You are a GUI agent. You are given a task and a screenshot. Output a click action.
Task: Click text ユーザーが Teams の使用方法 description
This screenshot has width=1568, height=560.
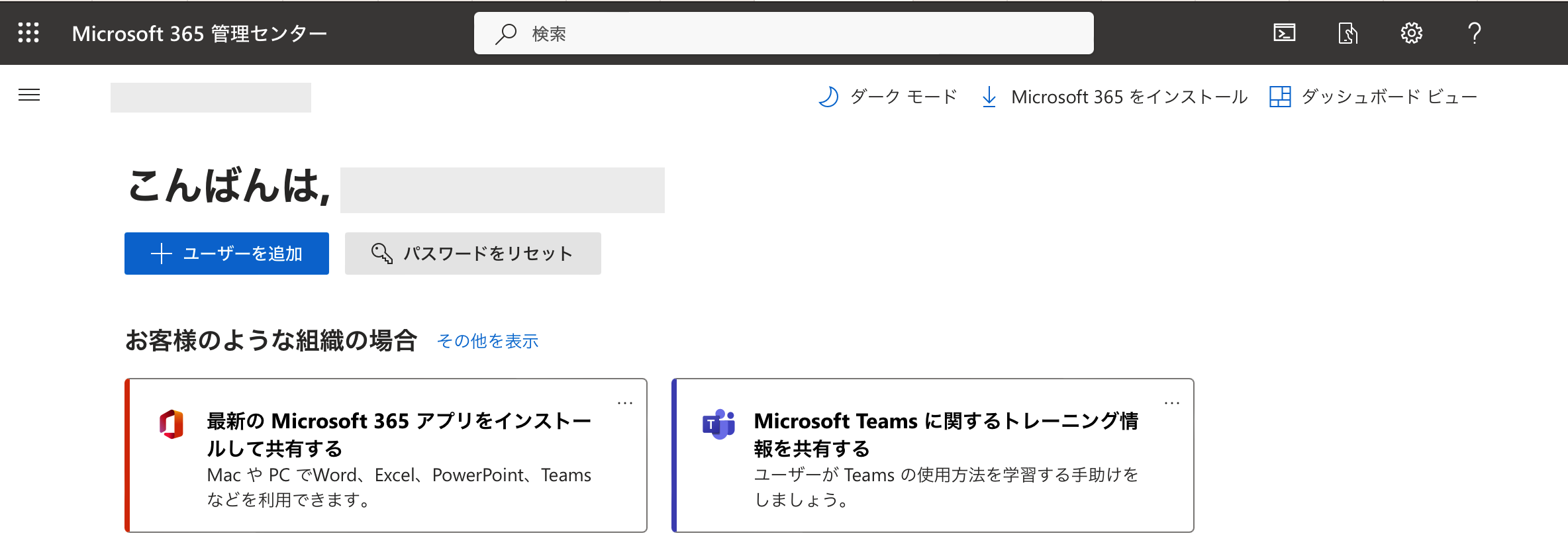pyautogui.click(x=946, y=487)
